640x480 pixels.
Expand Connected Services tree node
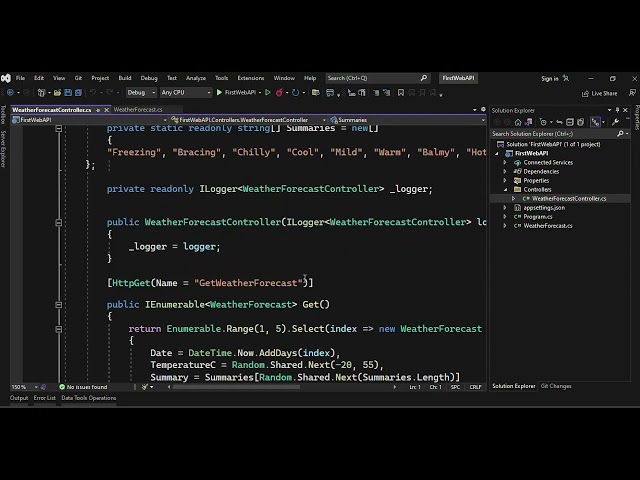(505, 162)
